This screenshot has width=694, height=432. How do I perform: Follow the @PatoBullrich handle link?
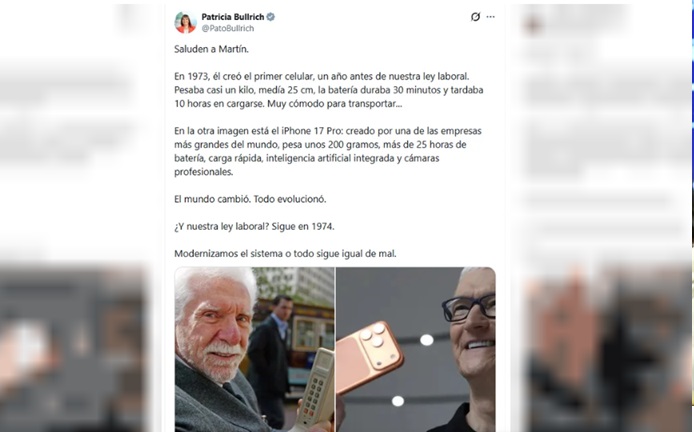click(227, 28)
